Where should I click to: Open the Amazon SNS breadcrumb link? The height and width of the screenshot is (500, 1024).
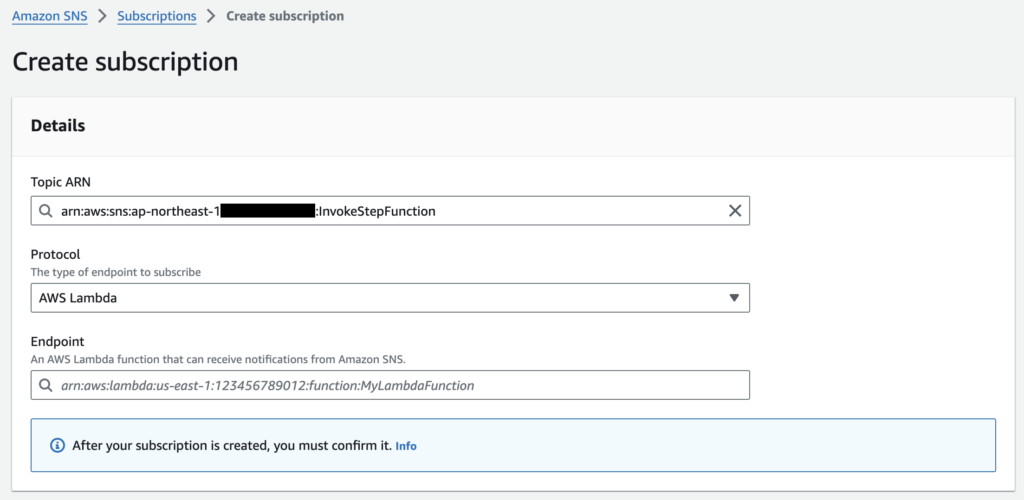click(x=50, y=16)
